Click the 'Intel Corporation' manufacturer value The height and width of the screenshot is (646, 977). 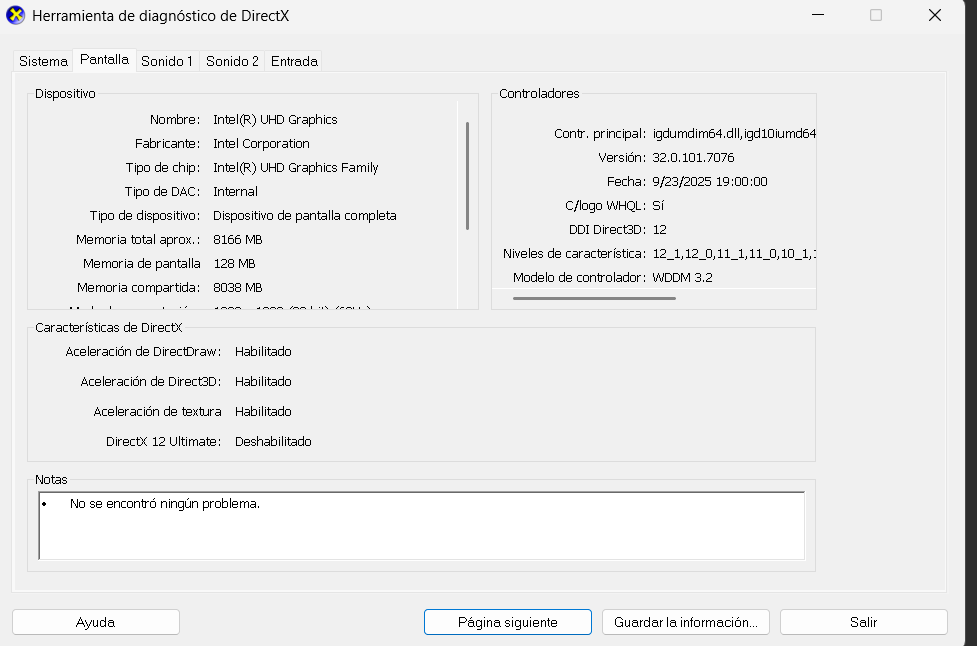tap(261, 144)
